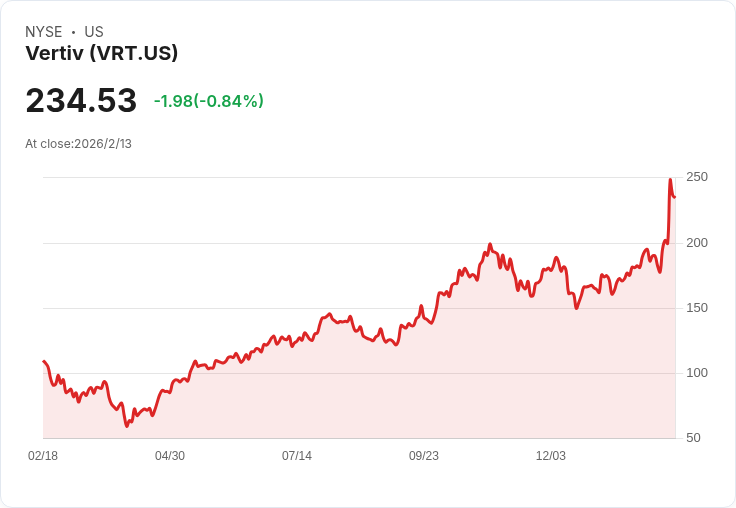The height and width of the screenshot is (508, 736).
Task: Click the 250 price axis label
Action: (x=697, y=177)
